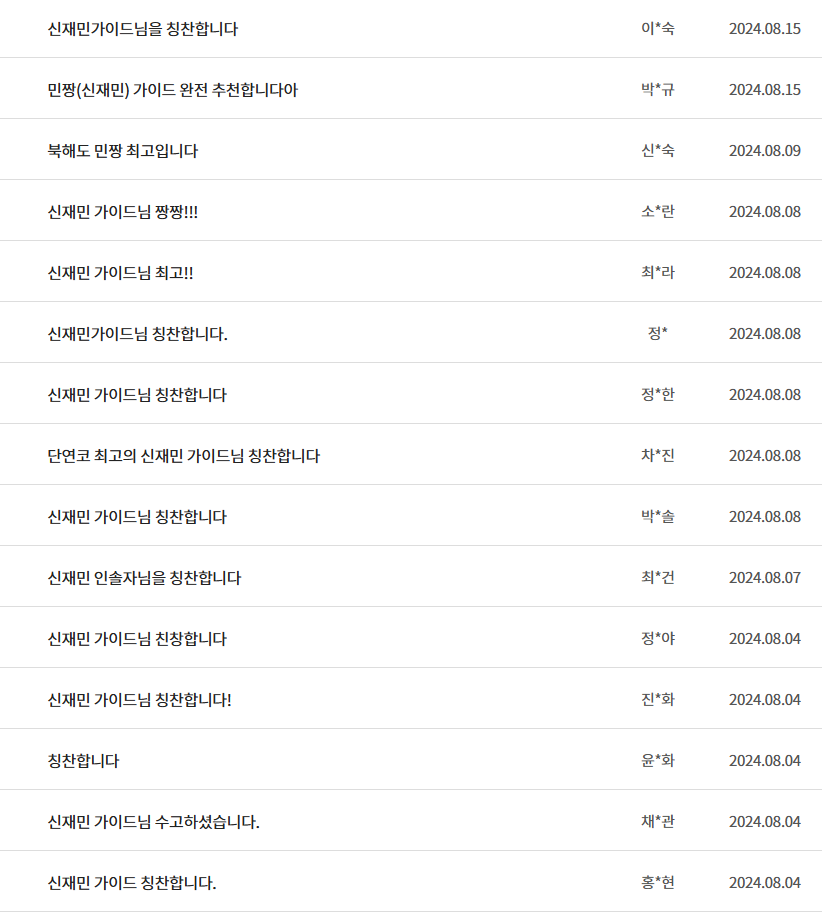Open post '북해도 민짱 최고입니다'
This screenshot has width=822, height=914.
tap(122, 151)
